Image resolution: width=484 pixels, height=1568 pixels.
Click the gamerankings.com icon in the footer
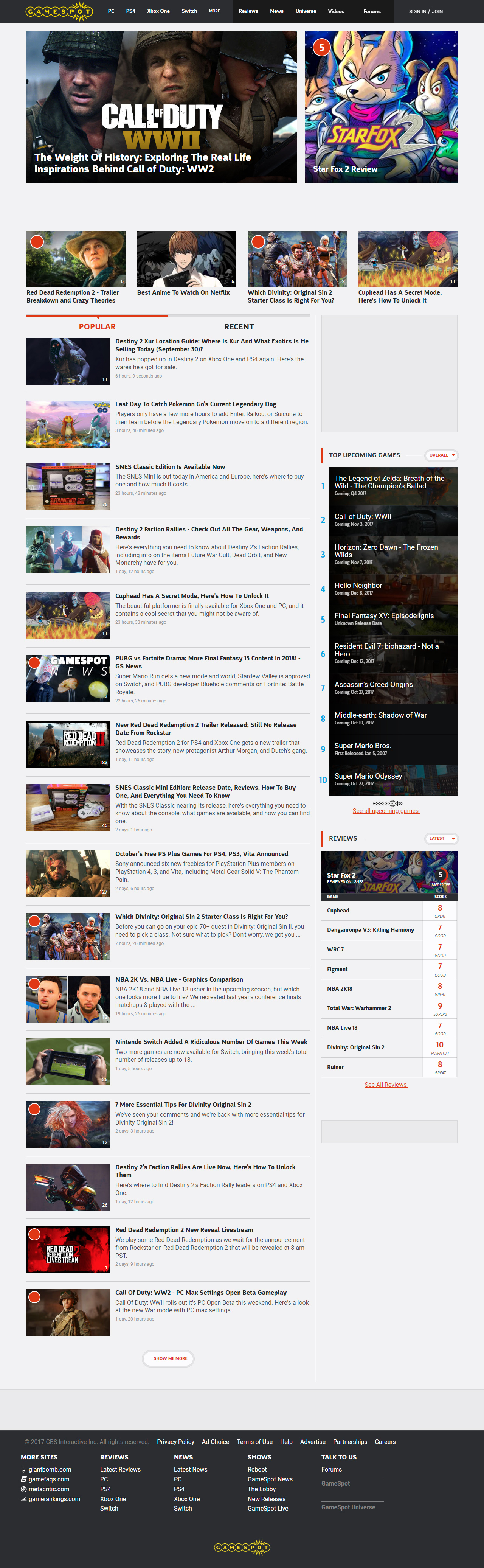click(x=24, y=1499)
